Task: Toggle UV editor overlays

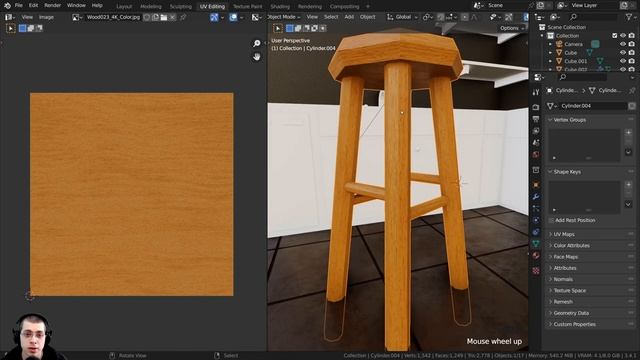Action: (233, 17)
